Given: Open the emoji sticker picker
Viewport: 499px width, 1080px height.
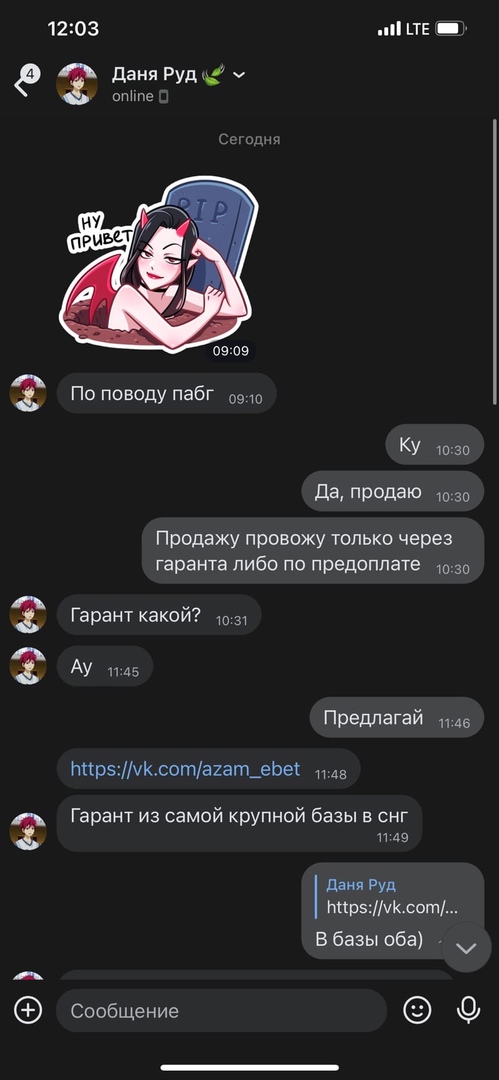Looking at the screenshot, I should pyautogui.click(x=417, y=1010).
